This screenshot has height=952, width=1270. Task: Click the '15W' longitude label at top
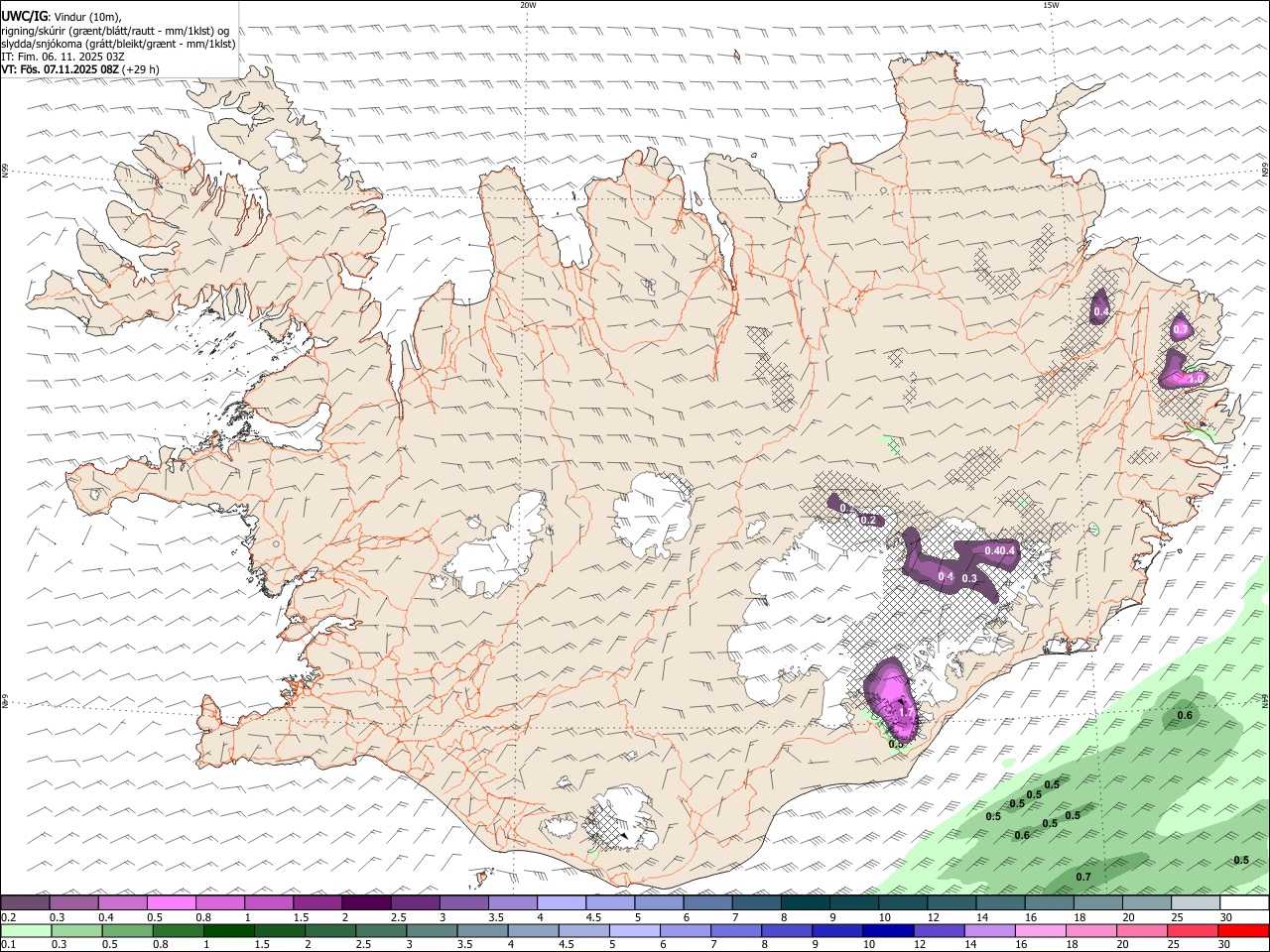(1051, 5)
